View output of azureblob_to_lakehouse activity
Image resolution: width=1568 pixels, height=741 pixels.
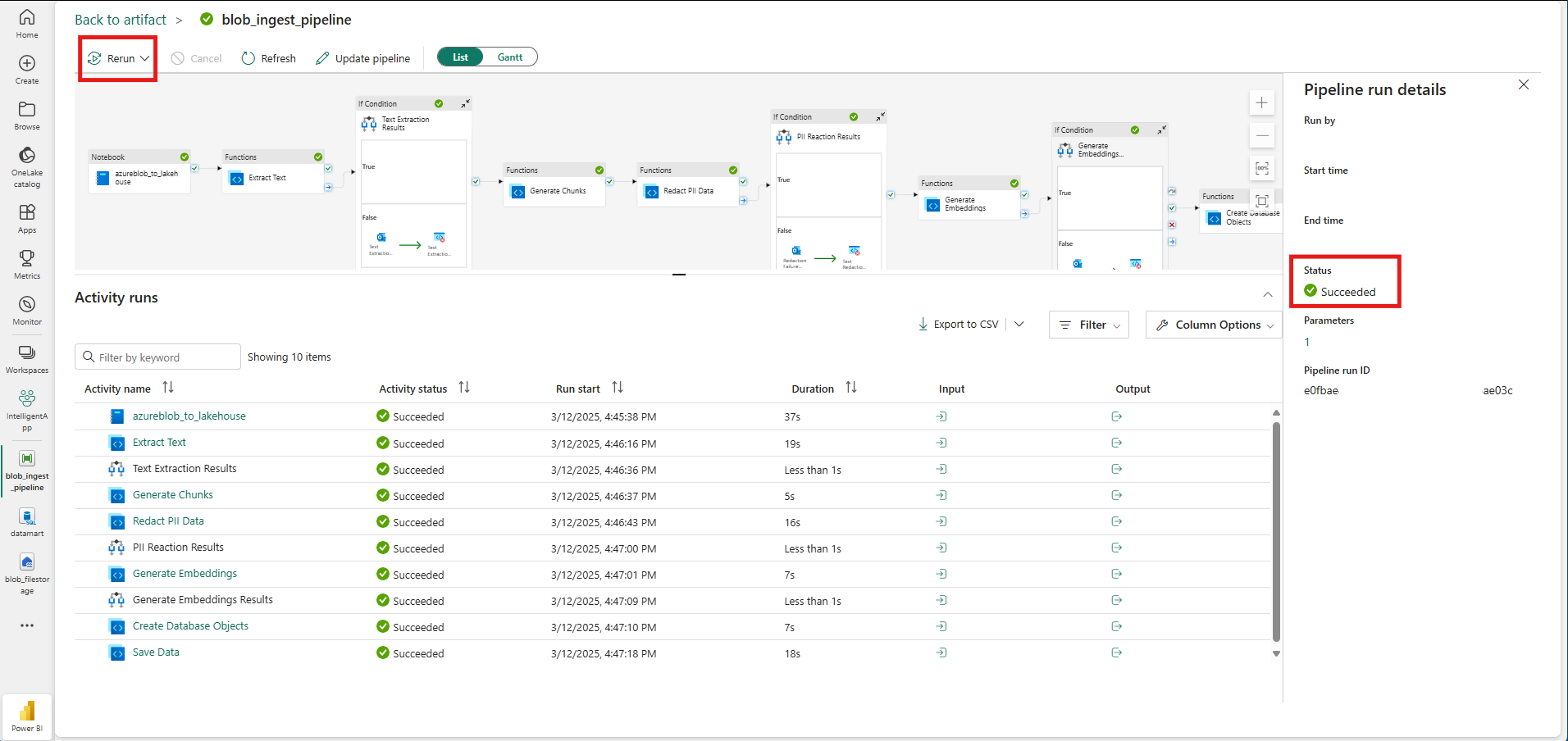[x=1117, y=416]
